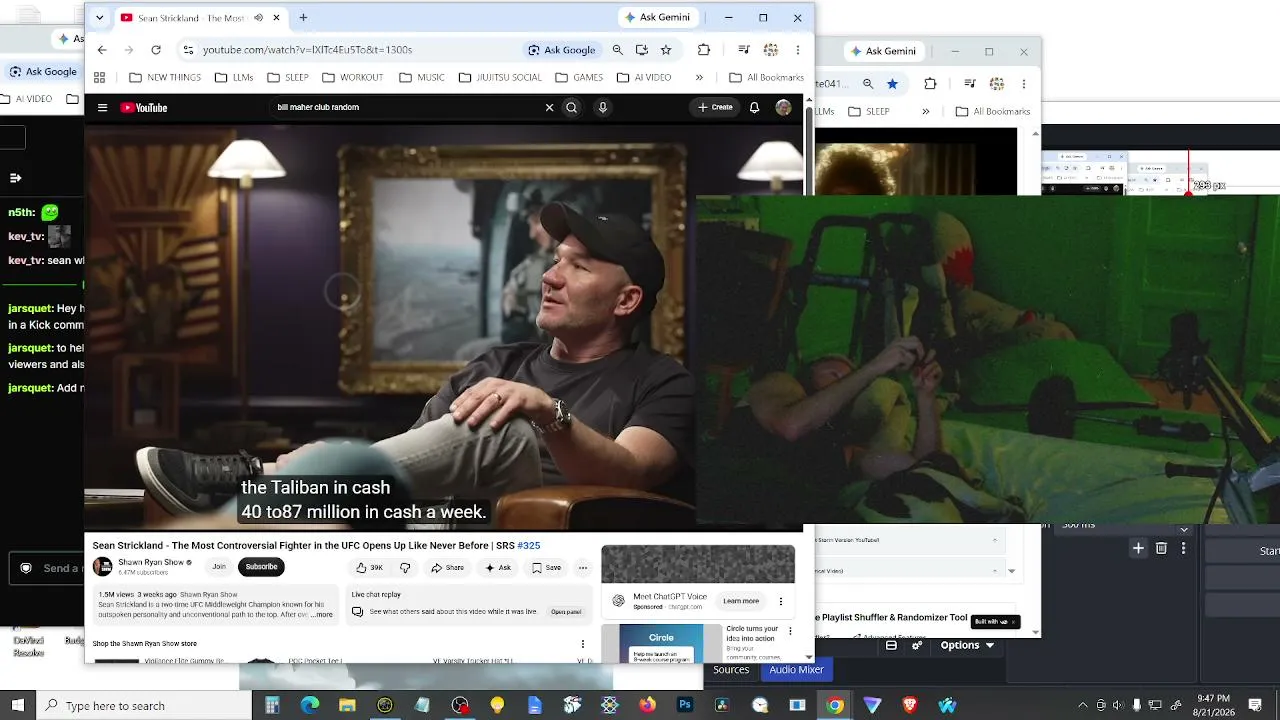Screen dimensions: 1280x720
Task: Open Brave browser from taskbar
Action: coord(910,705)
